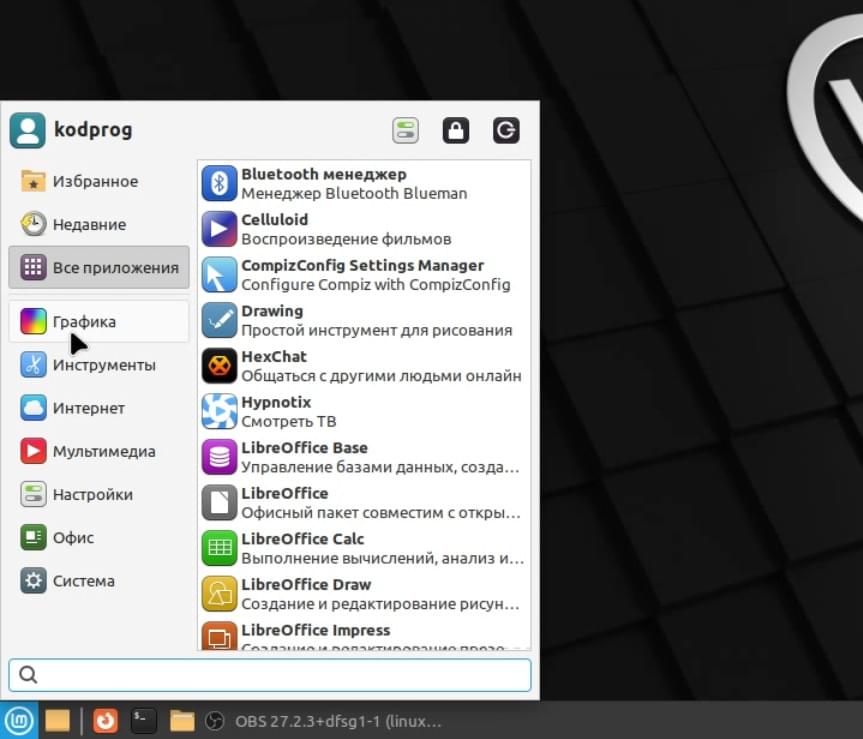Switch to the OBS 27.2.3 window in the taskbar
Image resolution: width=863 pixels, height=739 pixels.
coord(324,721)
